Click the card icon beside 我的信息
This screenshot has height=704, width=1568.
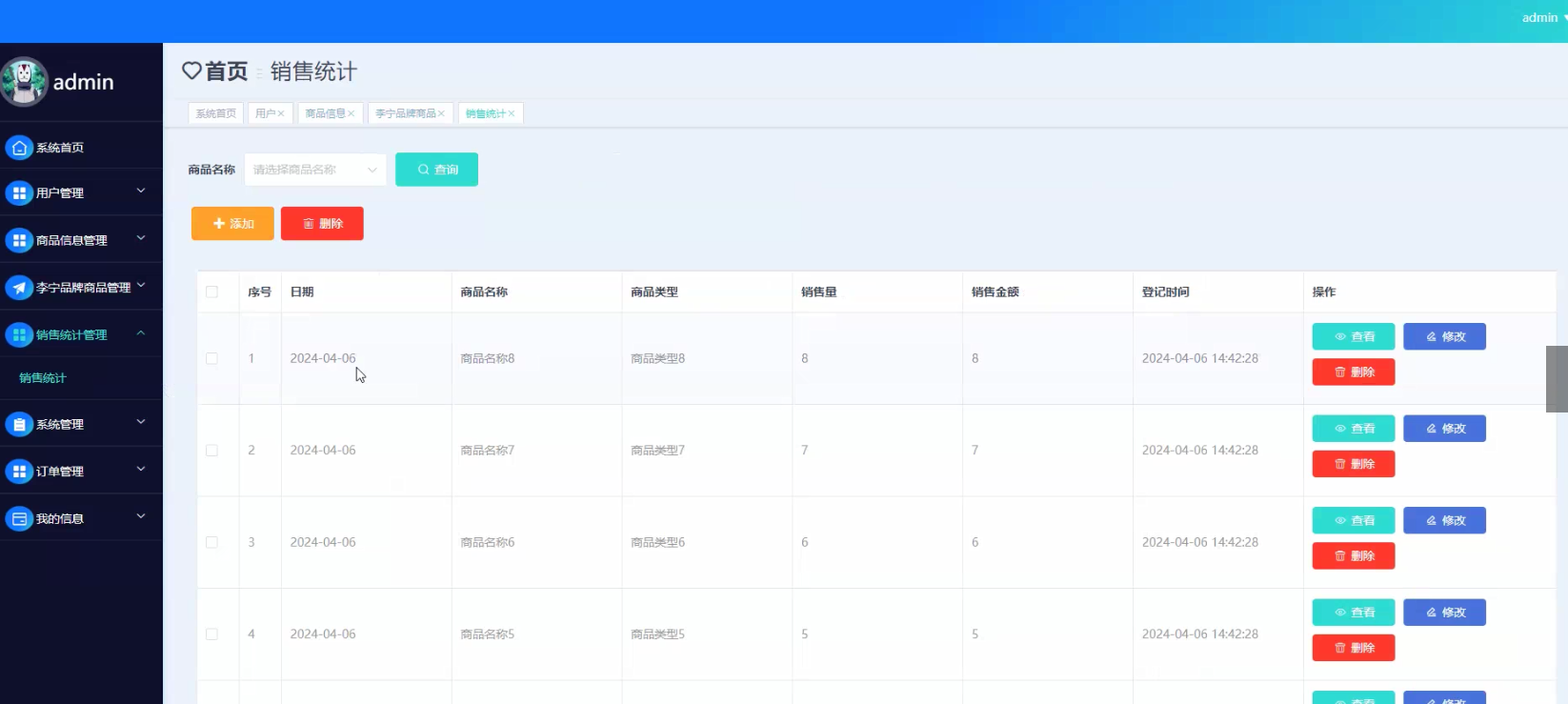(x=19, y=518)
